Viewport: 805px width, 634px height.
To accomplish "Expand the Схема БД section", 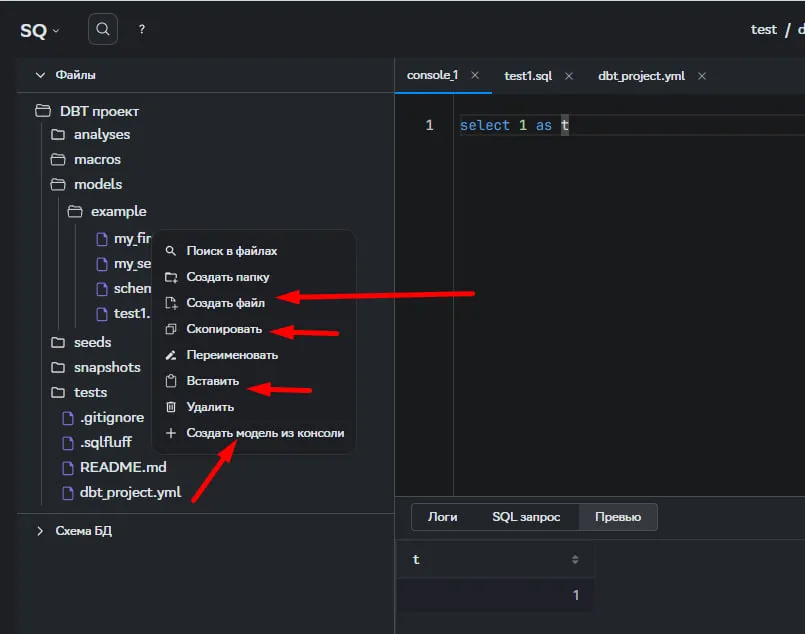I will pyautogui.click(x=41, y=531).
